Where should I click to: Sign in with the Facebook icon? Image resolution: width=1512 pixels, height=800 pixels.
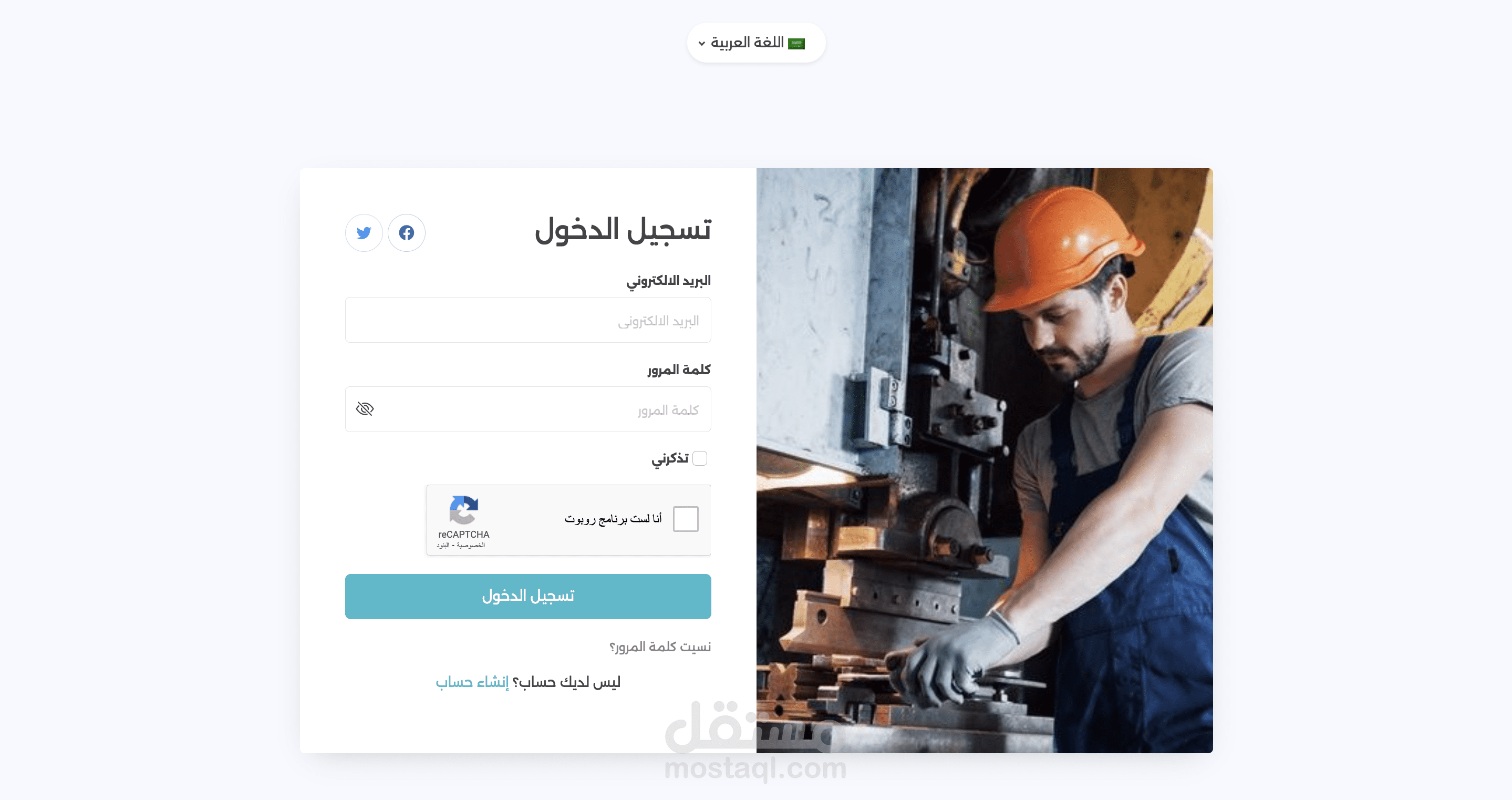click(406, 233)
